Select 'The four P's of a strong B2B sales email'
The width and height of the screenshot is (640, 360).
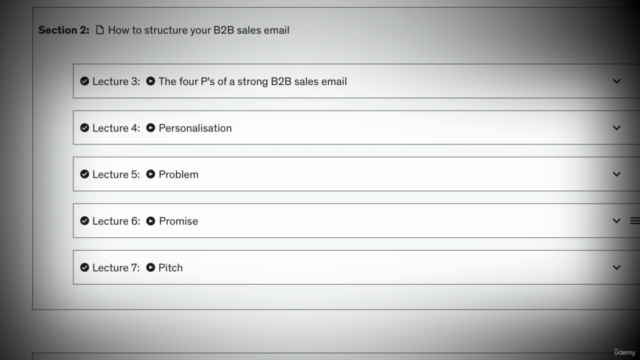[253, 81]
